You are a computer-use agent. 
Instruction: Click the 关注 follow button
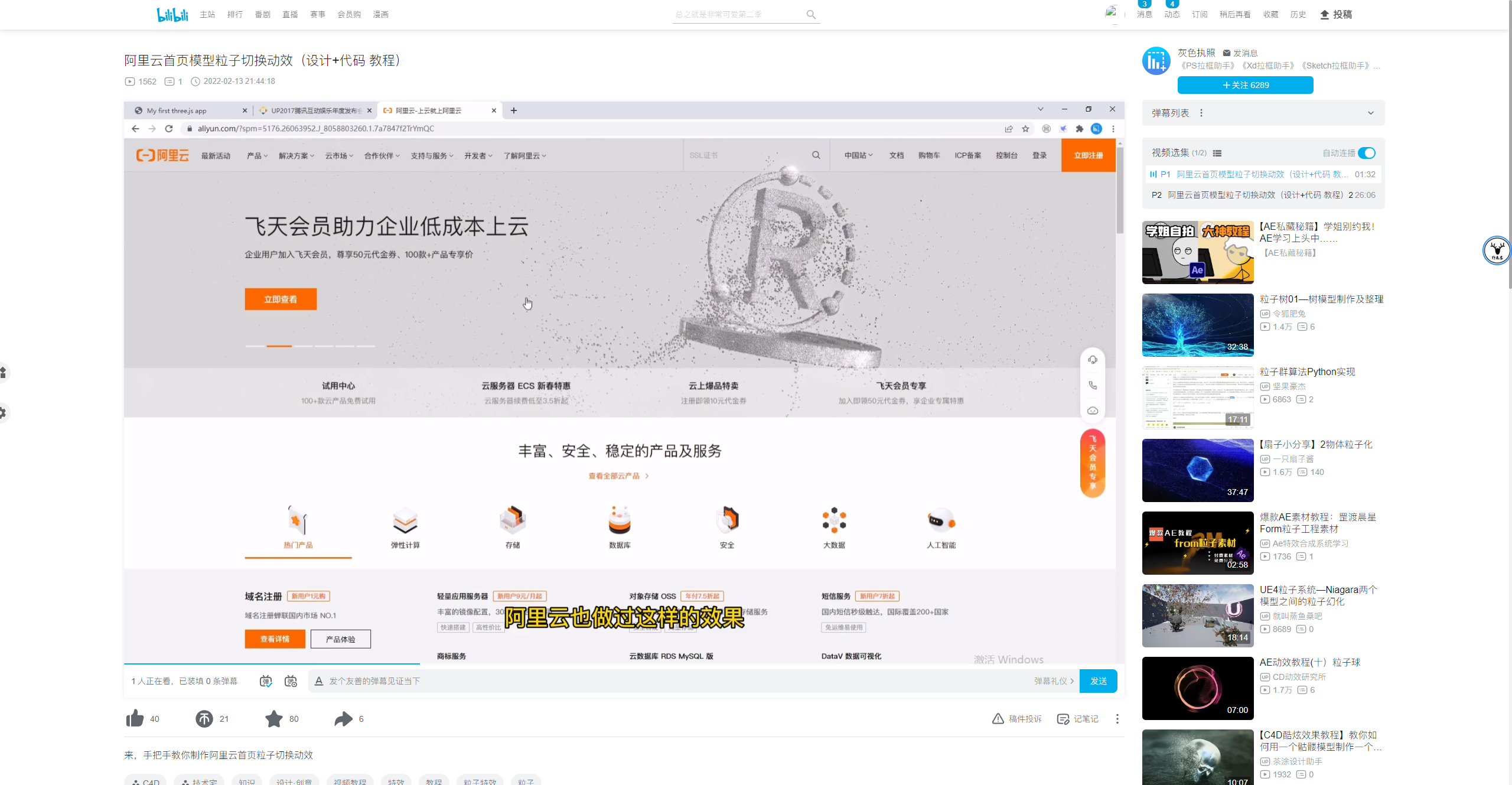[x=1245, y=85]
